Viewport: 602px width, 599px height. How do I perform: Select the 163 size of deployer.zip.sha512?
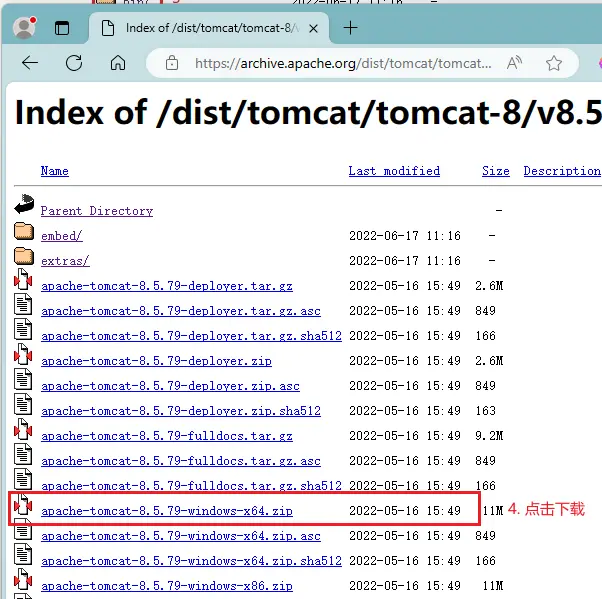click(x=485, y=411)
